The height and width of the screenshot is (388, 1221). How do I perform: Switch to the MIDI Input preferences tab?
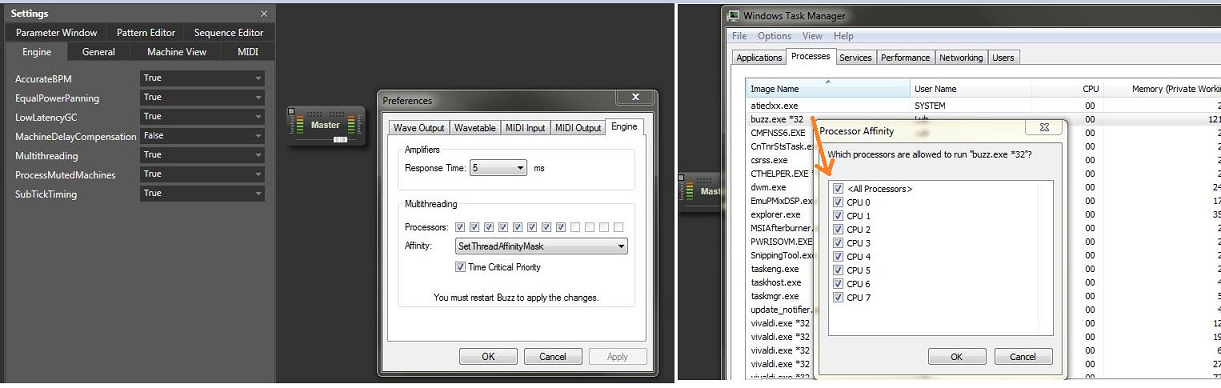(x=525, y=128)
